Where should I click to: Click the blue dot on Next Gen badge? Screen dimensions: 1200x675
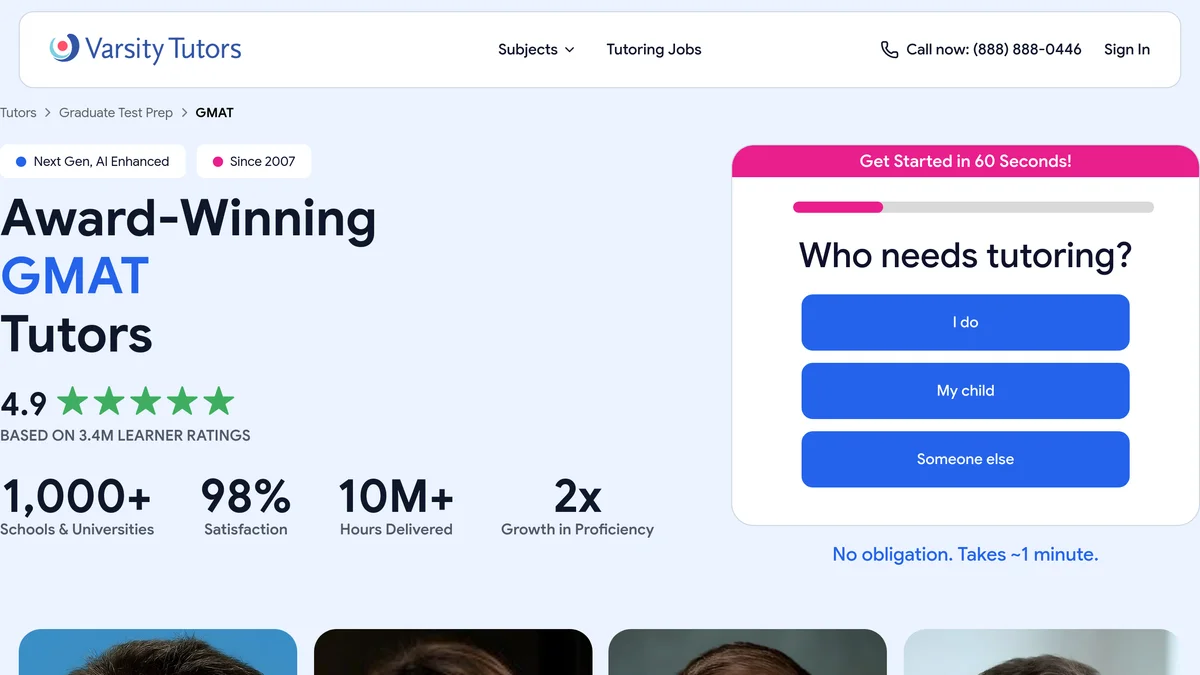coord(21,161)
